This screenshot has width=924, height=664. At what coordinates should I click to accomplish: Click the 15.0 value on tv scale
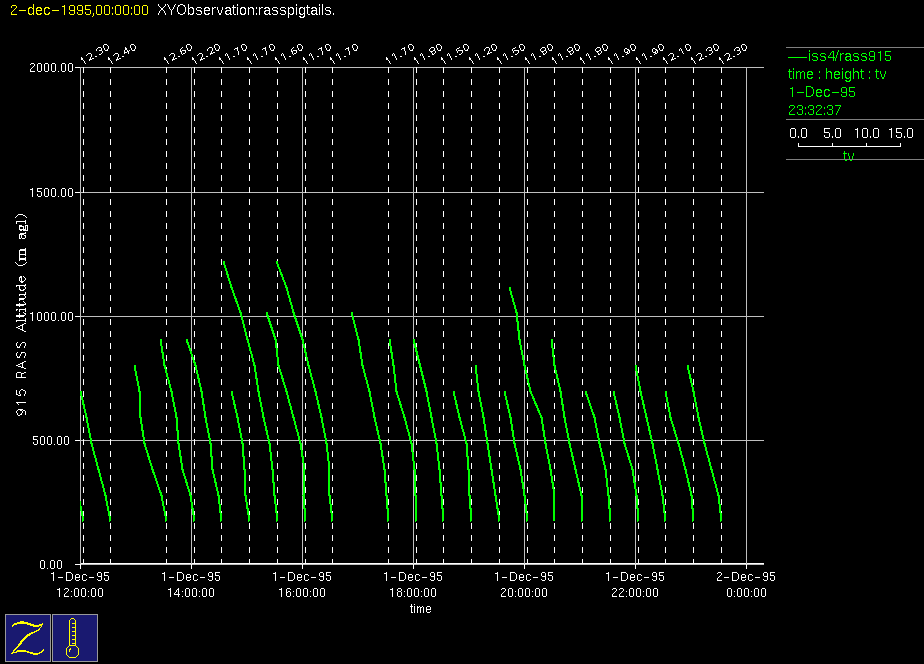[900, 133]
